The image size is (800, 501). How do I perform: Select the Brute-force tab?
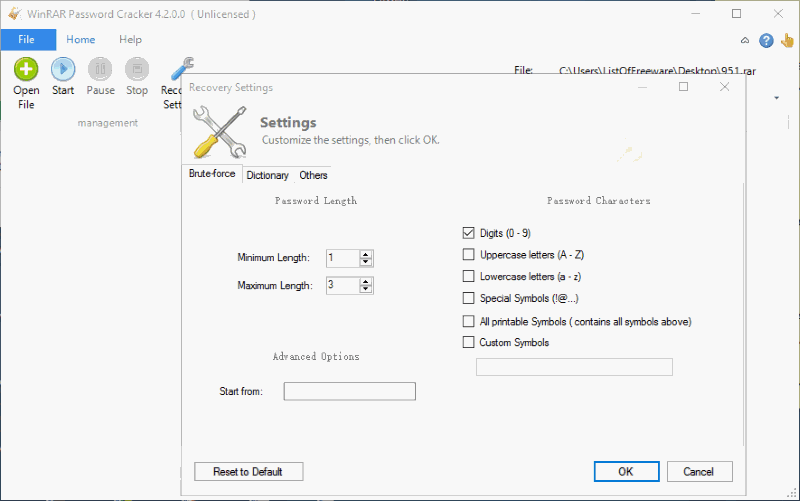coord(212,173)
